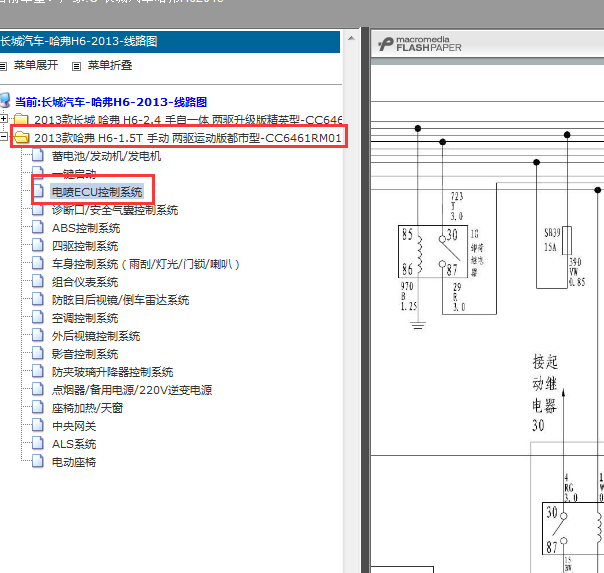Expand the 2013款长城 哈弗 H6-2.4 folder node
The image size is (604, 573).
3,119
